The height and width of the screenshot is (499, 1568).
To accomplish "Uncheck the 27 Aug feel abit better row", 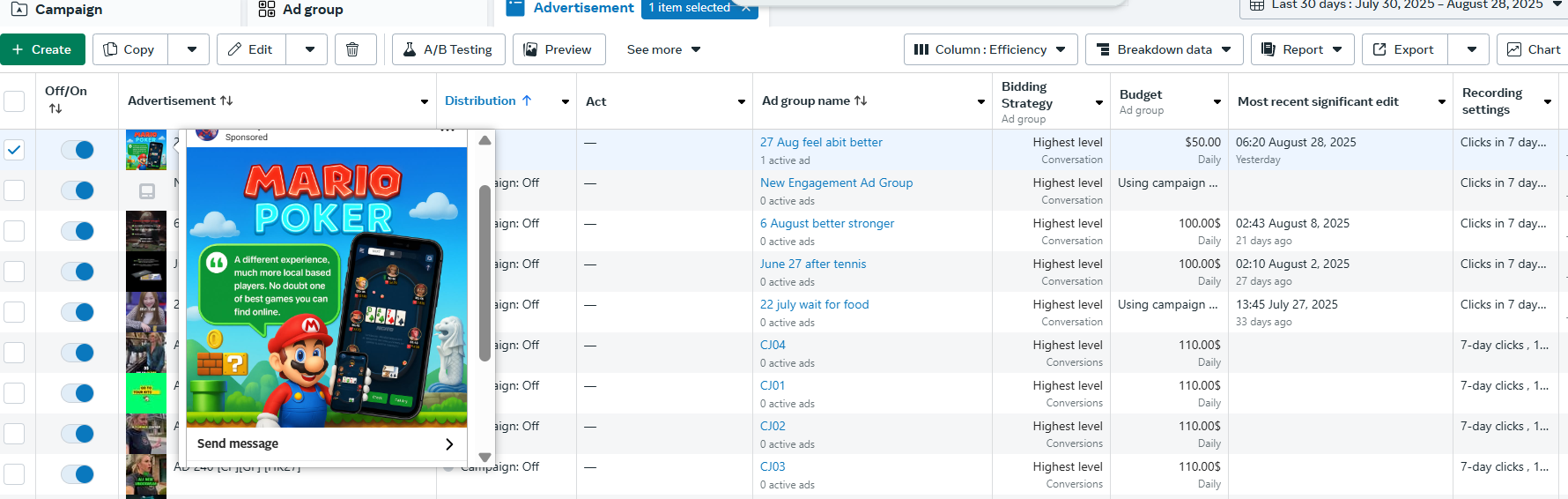I will pyautogui.click(x=14, y=150).
